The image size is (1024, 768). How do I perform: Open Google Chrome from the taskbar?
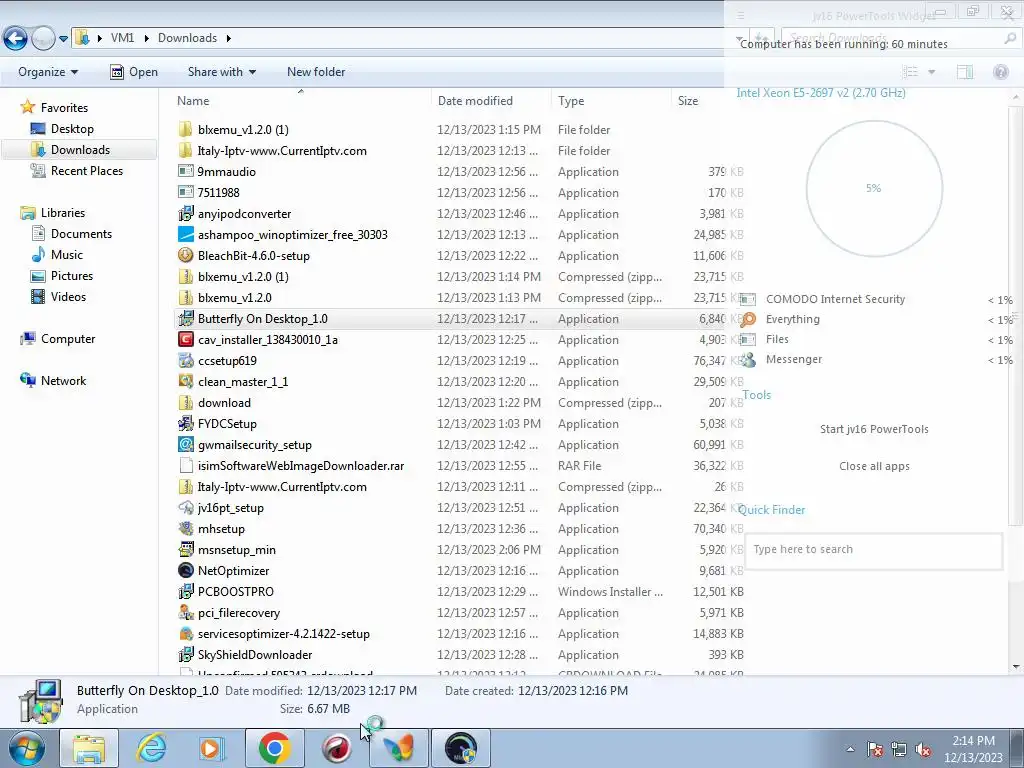click(274, 748)
